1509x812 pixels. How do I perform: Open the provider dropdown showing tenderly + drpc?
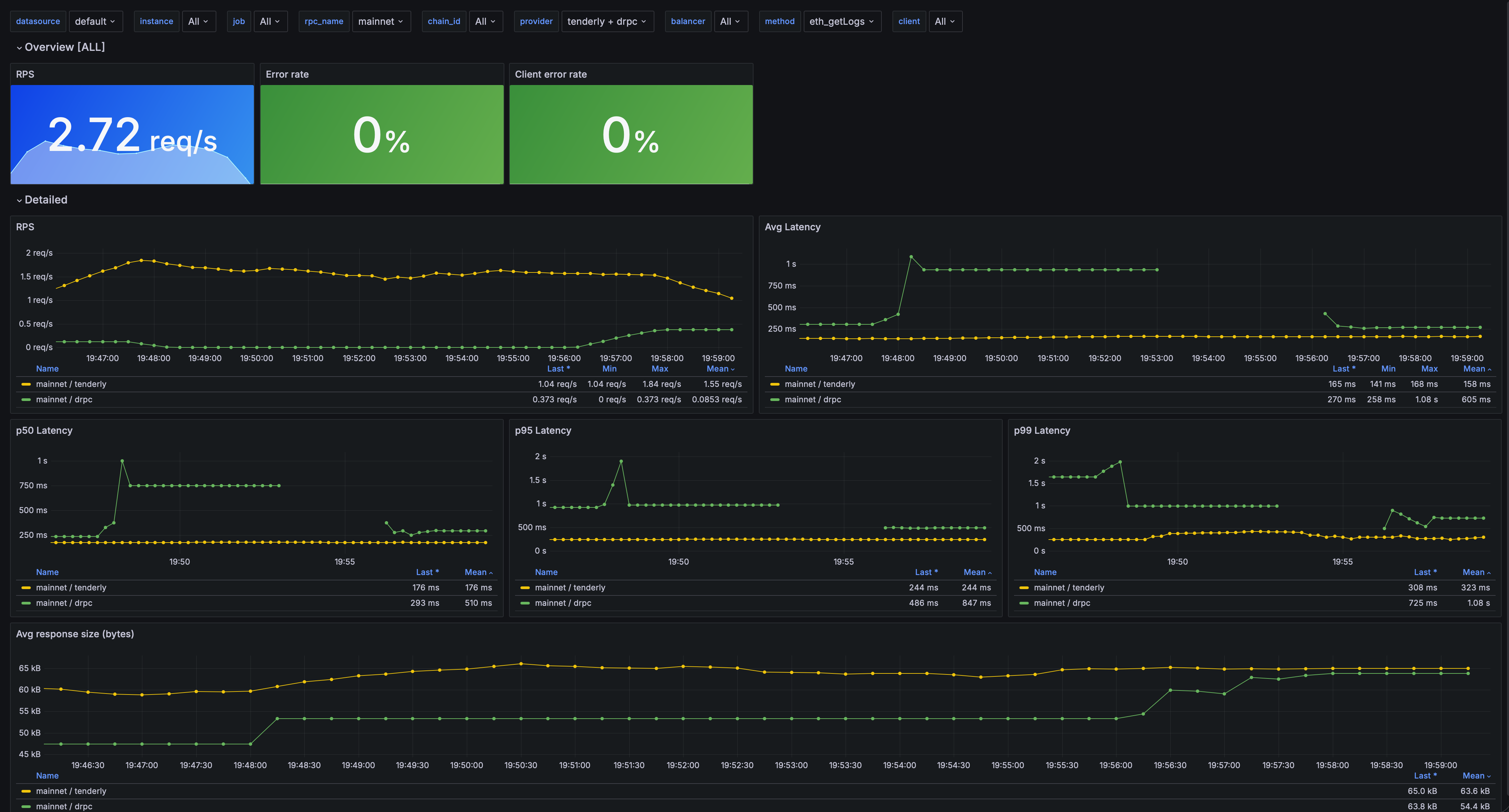607,21
